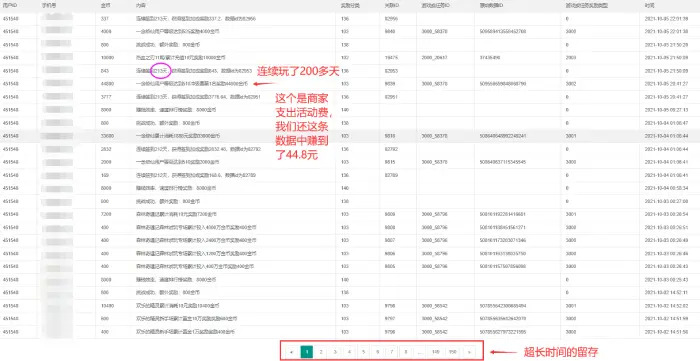Screen dimensions: 700x361
Task: Open page 5 of the records
Action: pos(363,352)
